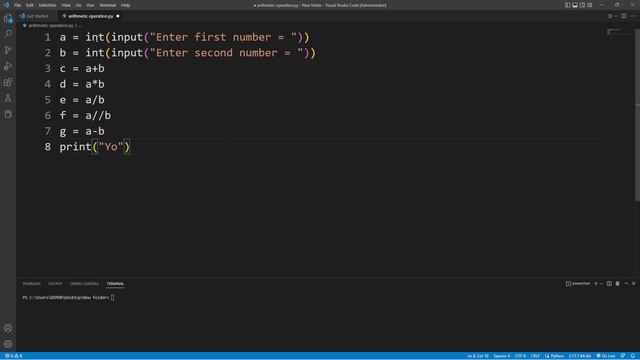The width and height of the screenshot is (640, 360).
Task: Click the arithmetic operation.py breadcrumb
Action: tap(50, 26)
